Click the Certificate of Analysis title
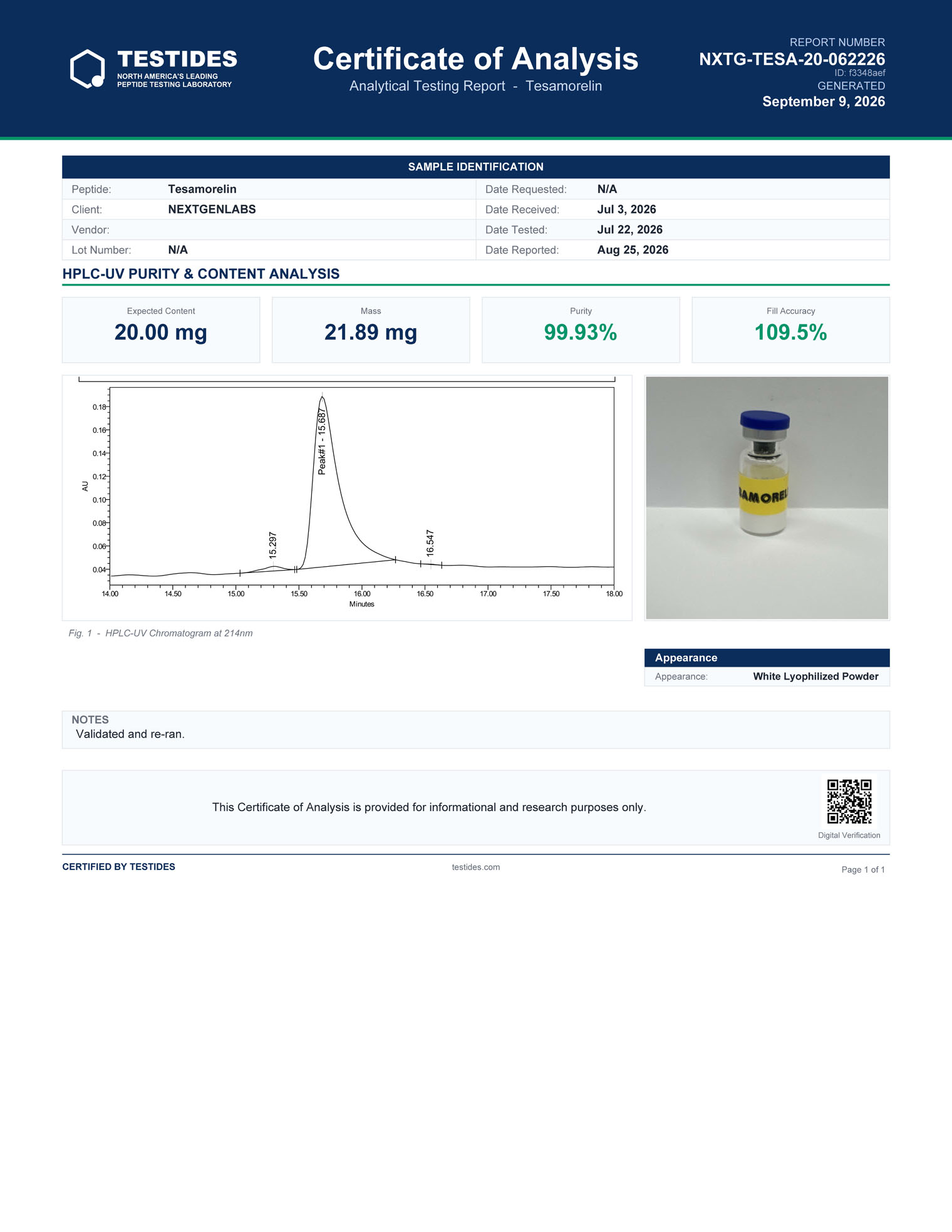Viewport: 952px width, 1232px height. tap(475, 59)
